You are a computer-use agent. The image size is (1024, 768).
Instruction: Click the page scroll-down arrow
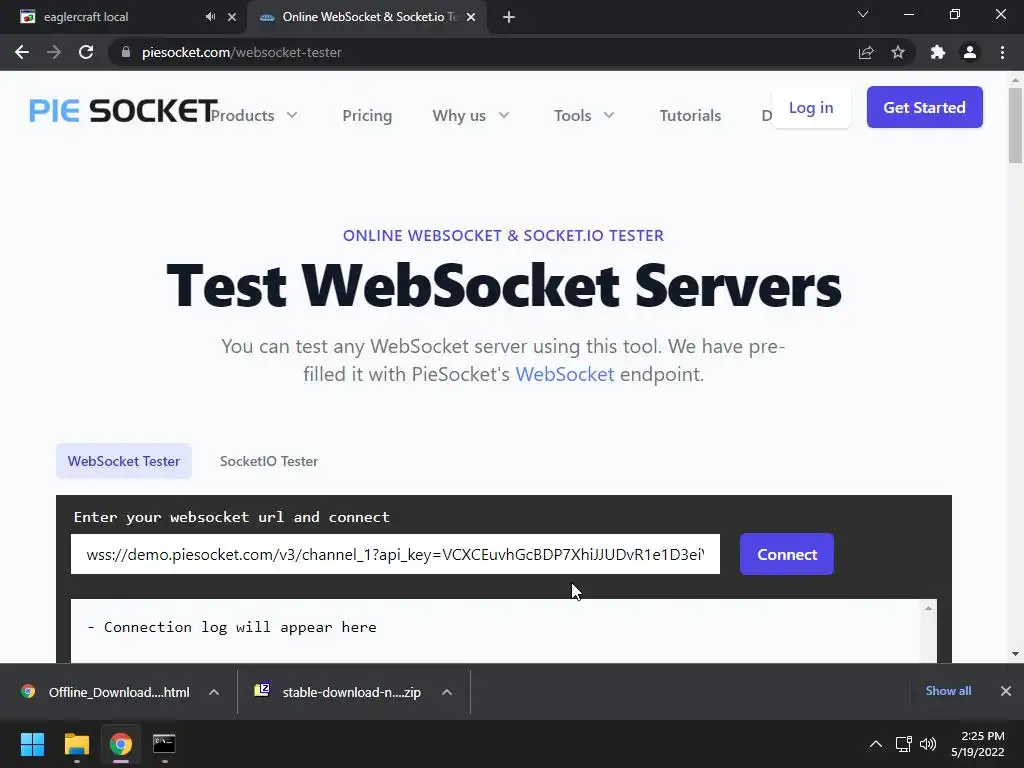1015,654
